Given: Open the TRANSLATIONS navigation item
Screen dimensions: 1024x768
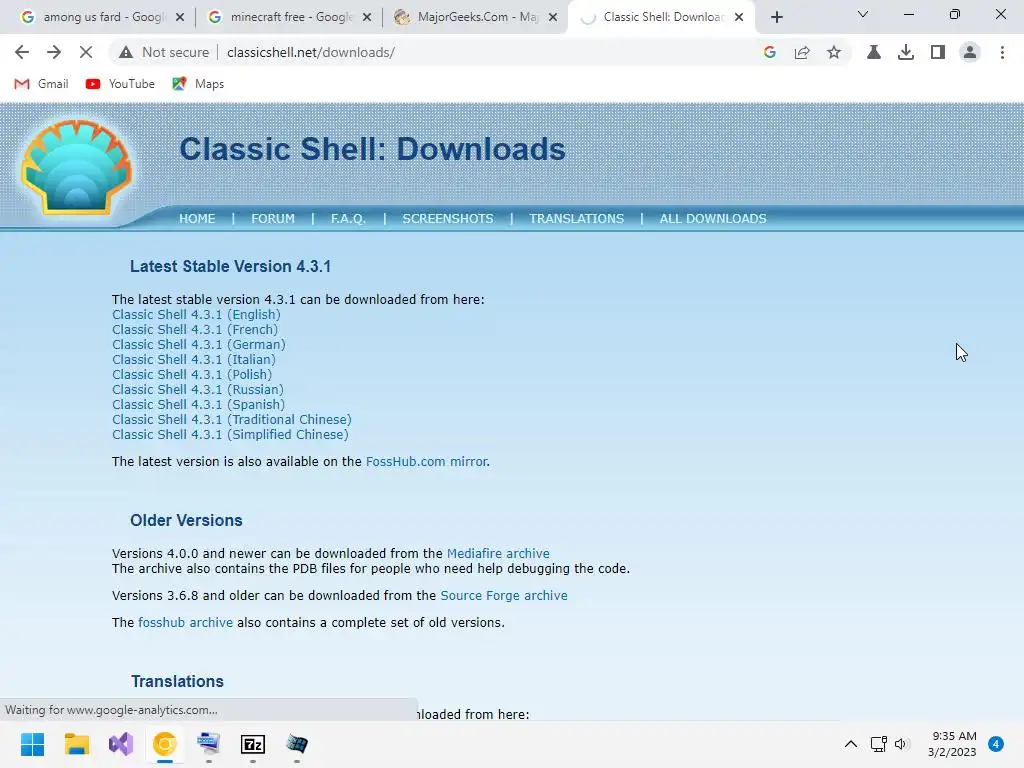Looking at the screenshot, I should 576,219.
